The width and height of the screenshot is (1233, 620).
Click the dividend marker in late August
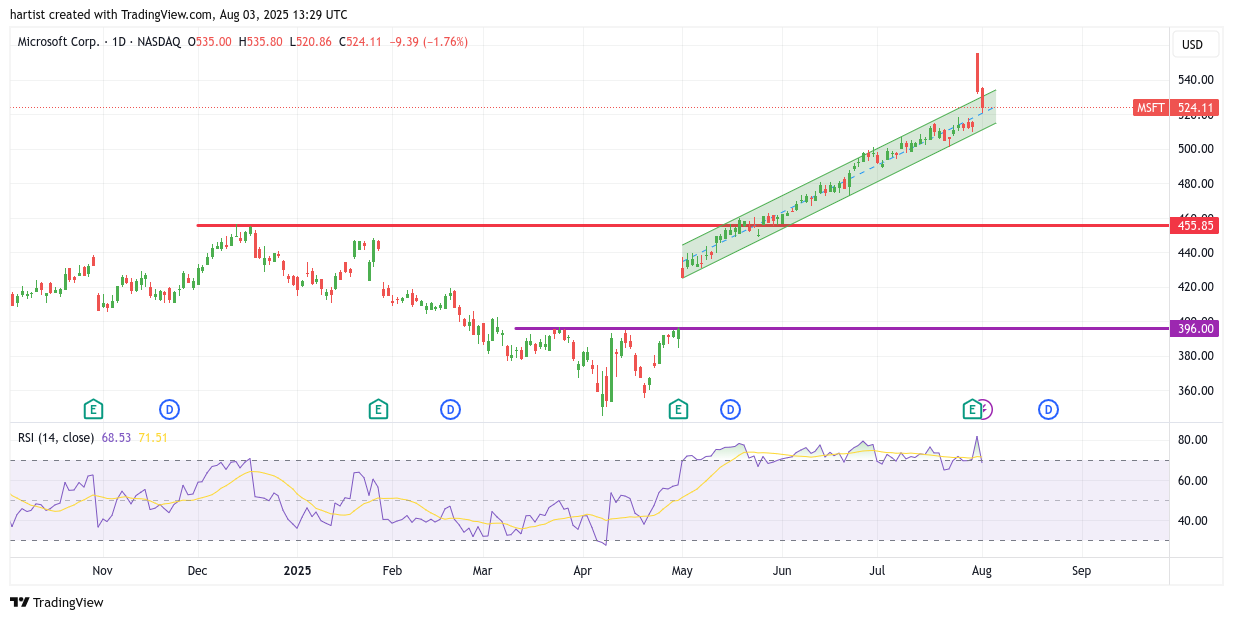[1048, 409]
